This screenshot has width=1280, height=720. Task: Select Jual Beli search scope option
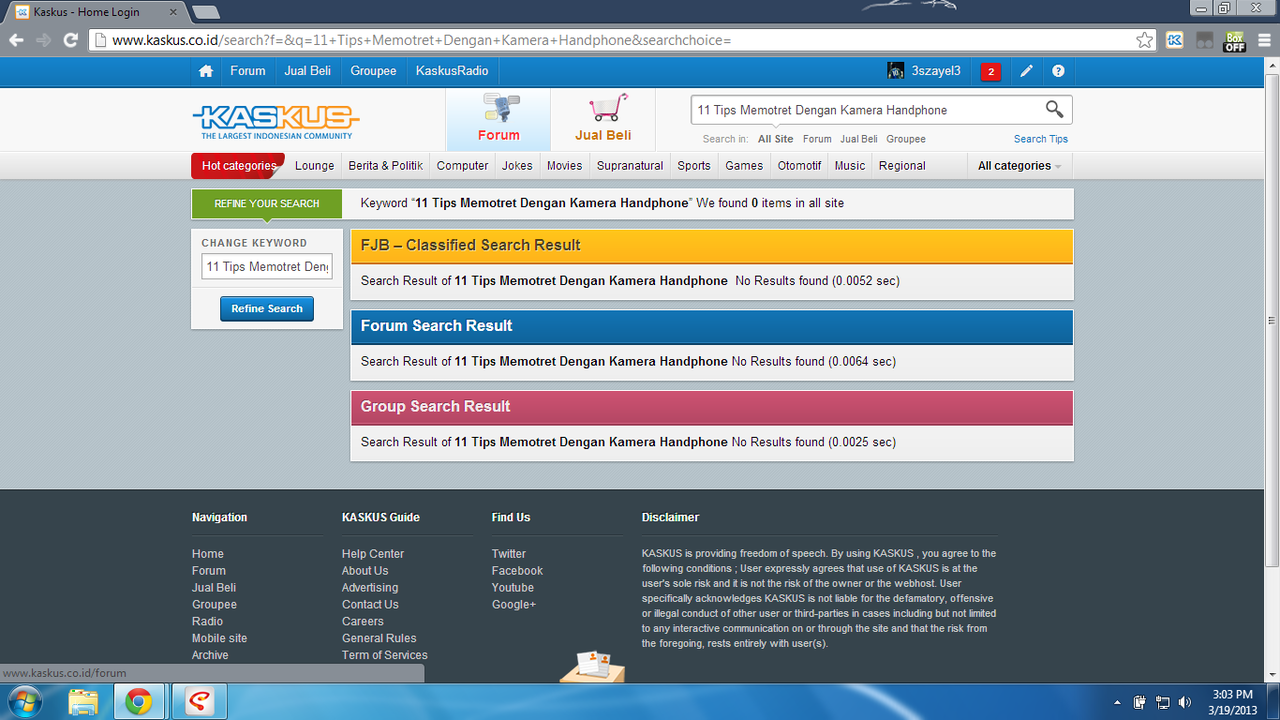(859, 139)
